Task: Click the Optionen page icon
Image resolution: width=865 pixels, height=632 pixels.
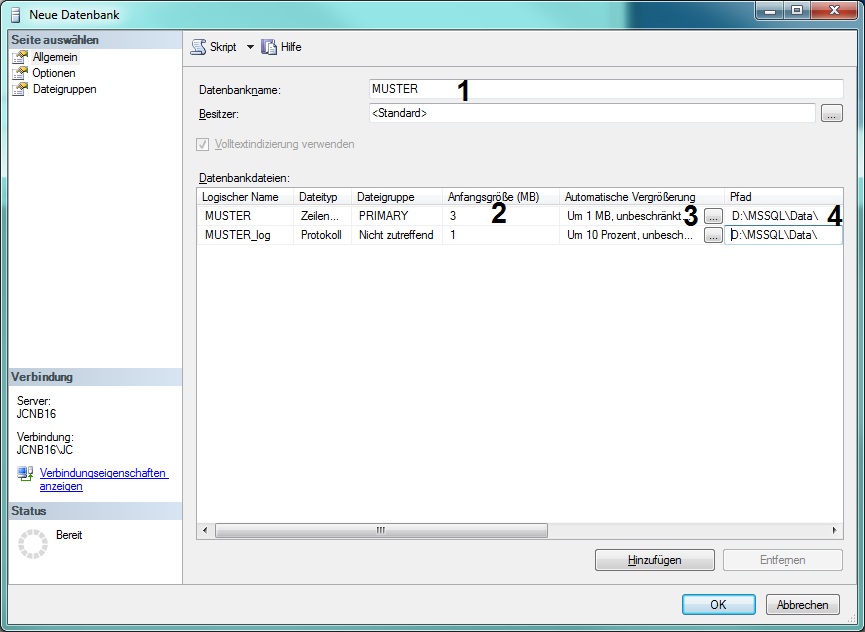Action: pyautogui.click(x=20, y=73)
